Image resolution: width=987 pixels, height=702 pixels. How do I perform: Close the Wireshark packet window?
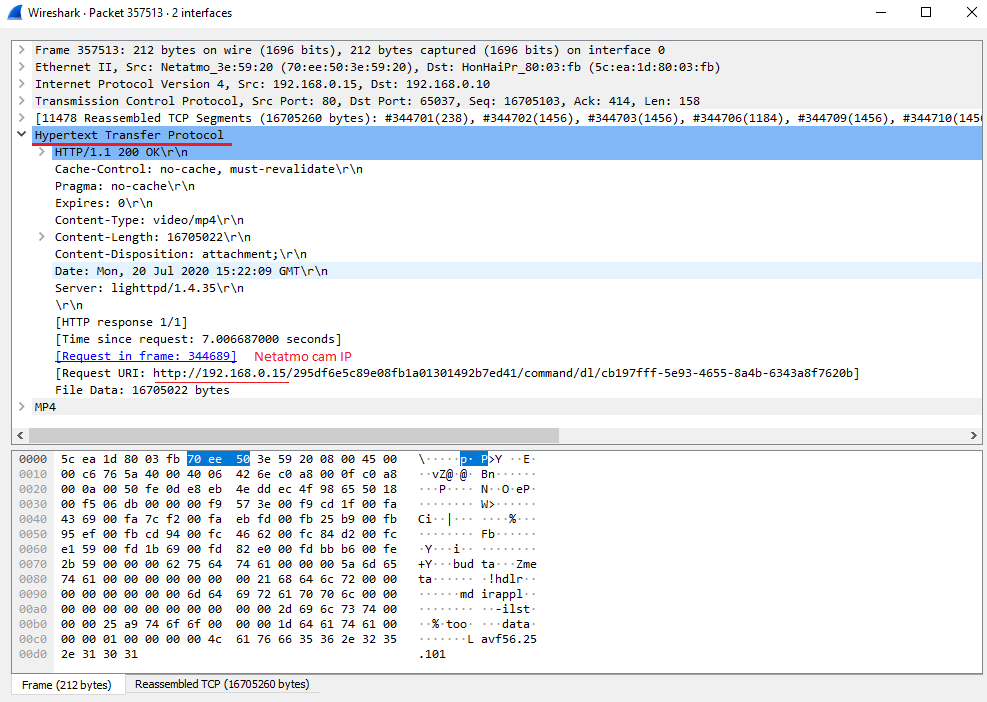971,13
